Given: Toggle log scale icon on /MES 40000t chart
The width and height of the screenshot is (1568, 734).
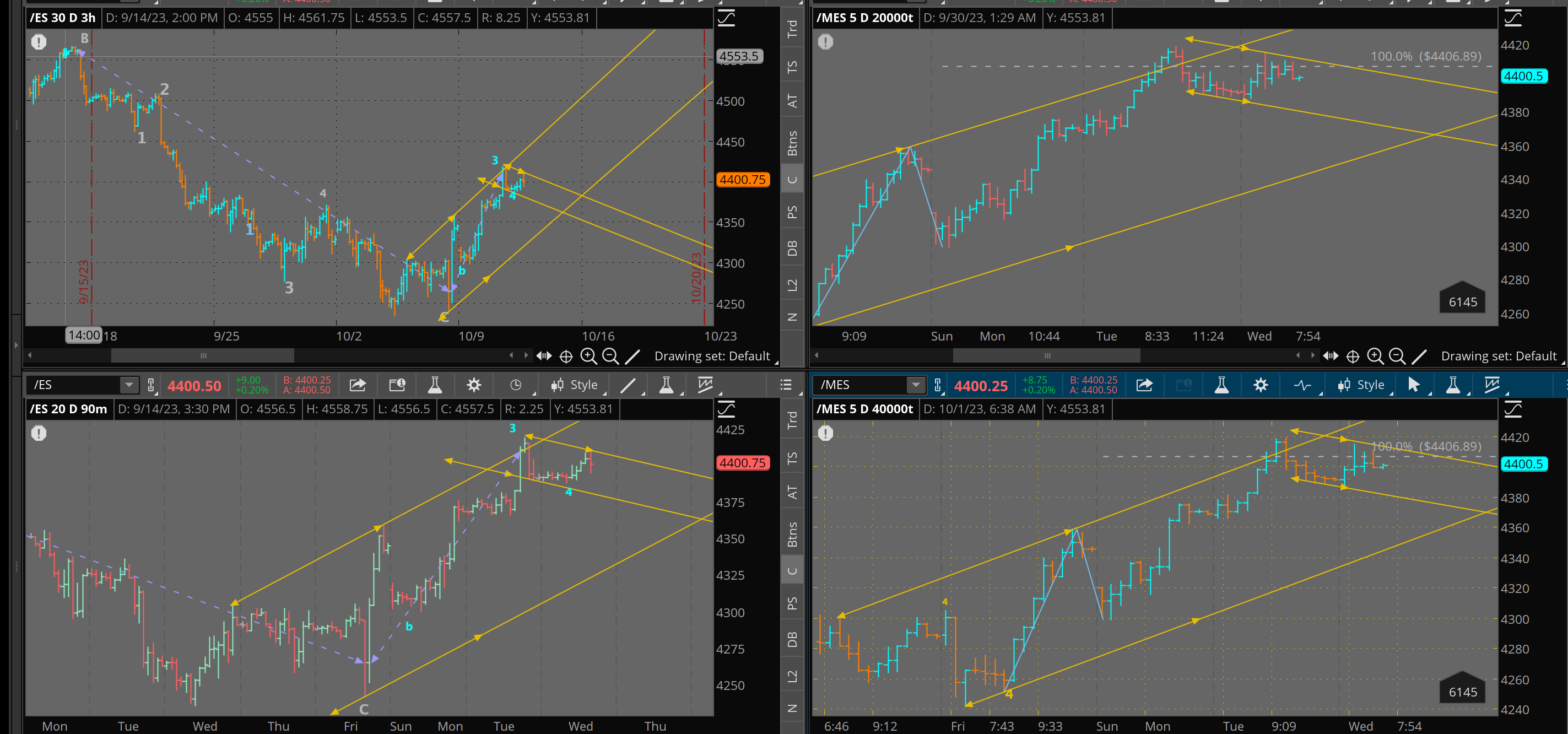Looking at the screenshot, I should pyautogui.click(x=1512, y=409).
